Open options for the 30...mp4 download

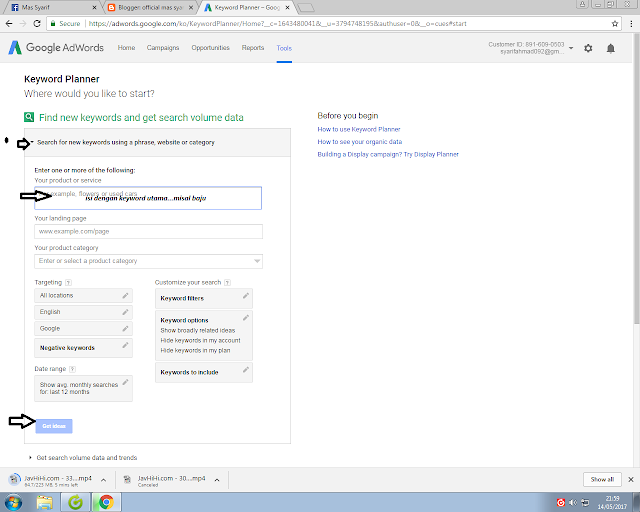click(217, 480)
